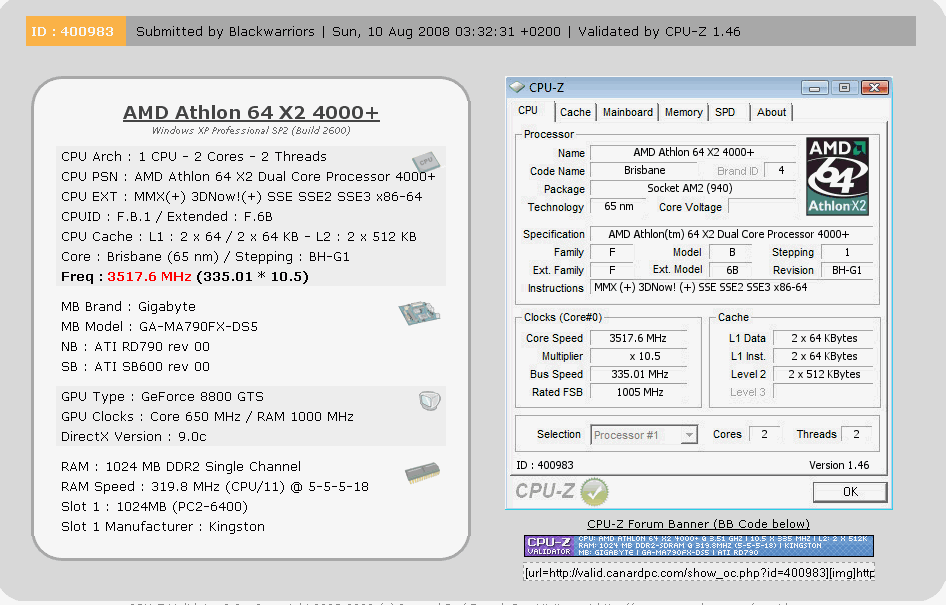Click the Socket AM2 (940) package value
Viewport: 946px width, 605px height.
[690, 188]
